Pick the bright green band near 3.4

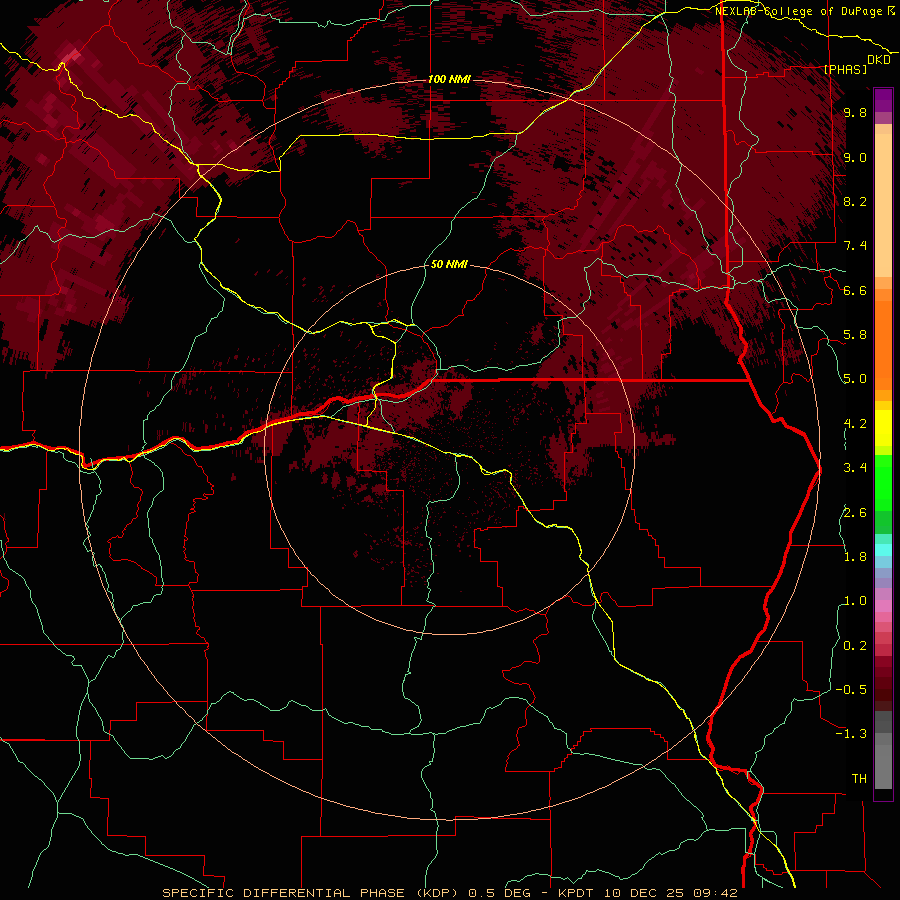coord(883,482)
